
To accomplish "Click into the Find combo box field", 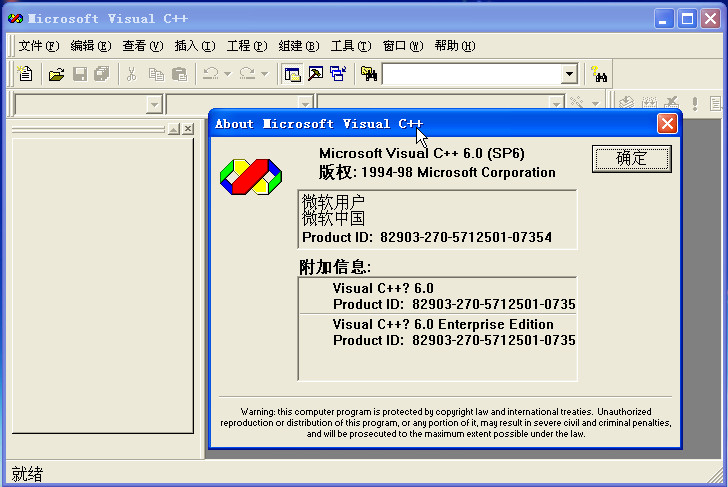I will [x=471, y=74].
